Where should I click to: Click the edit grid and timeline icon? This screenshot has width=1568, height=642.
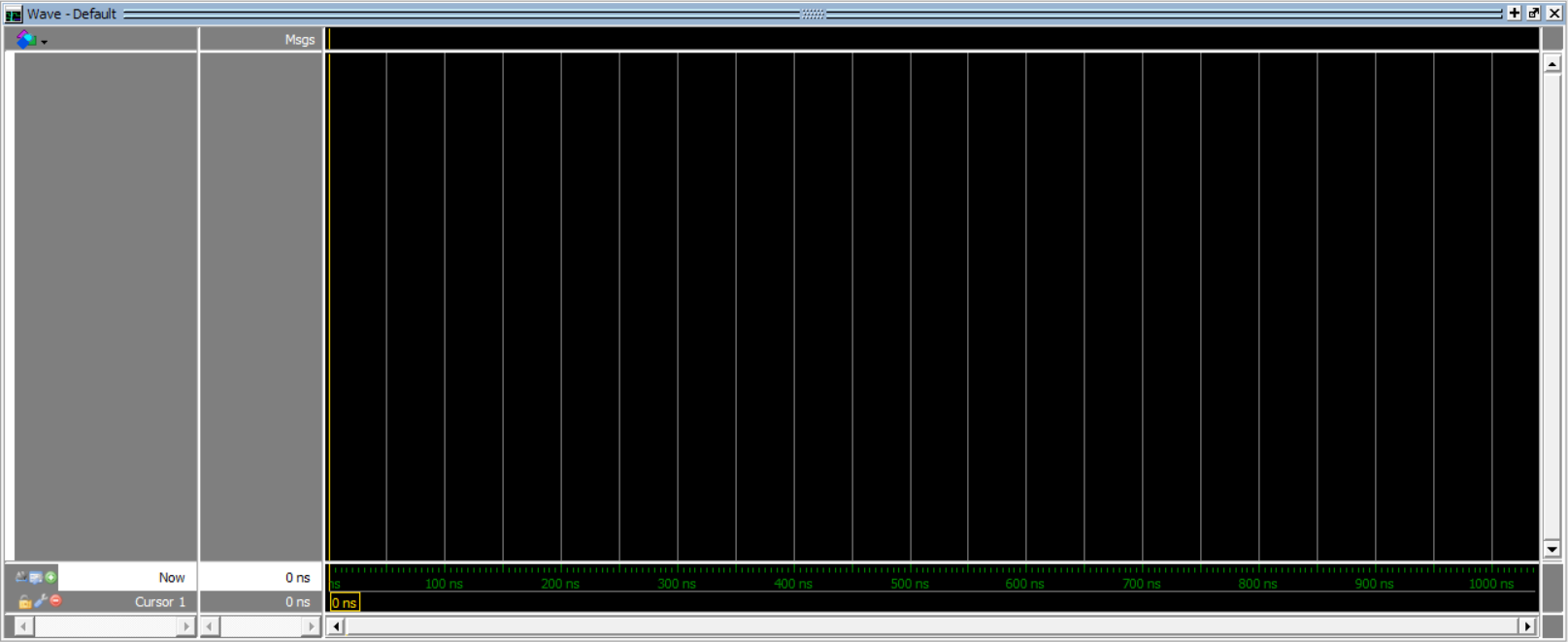[x=36, y=577]
